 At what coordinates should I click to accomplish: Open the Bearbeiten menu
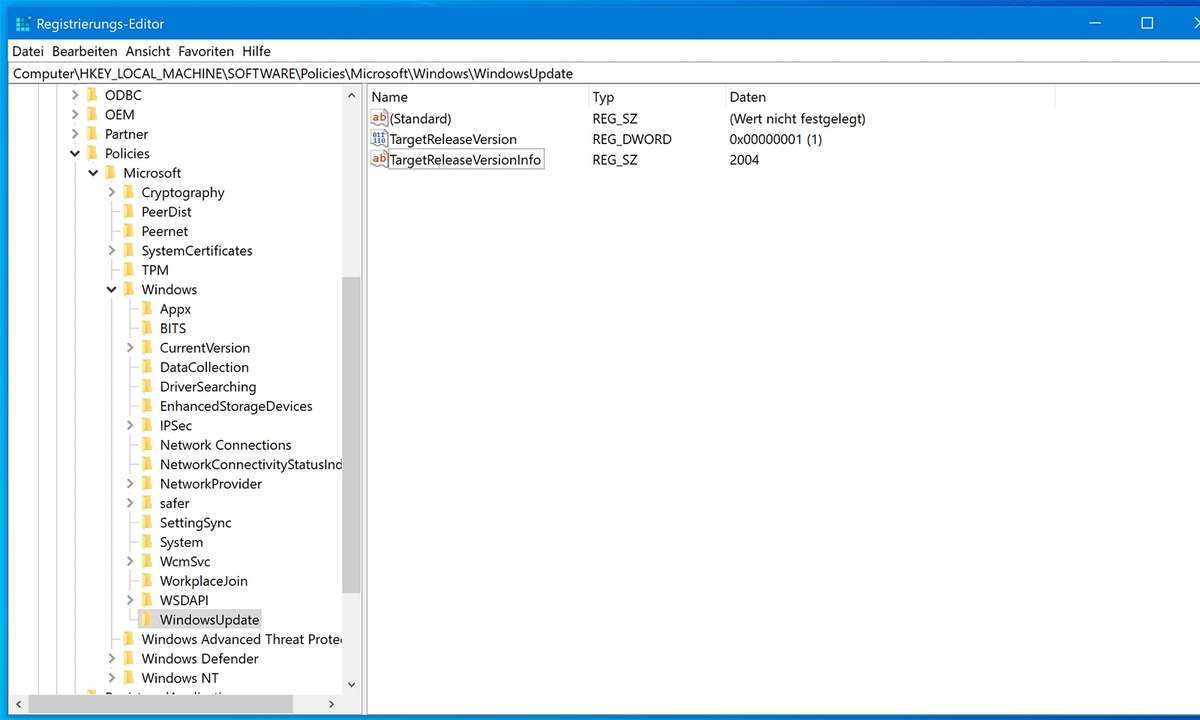click(x=85, y=51)
